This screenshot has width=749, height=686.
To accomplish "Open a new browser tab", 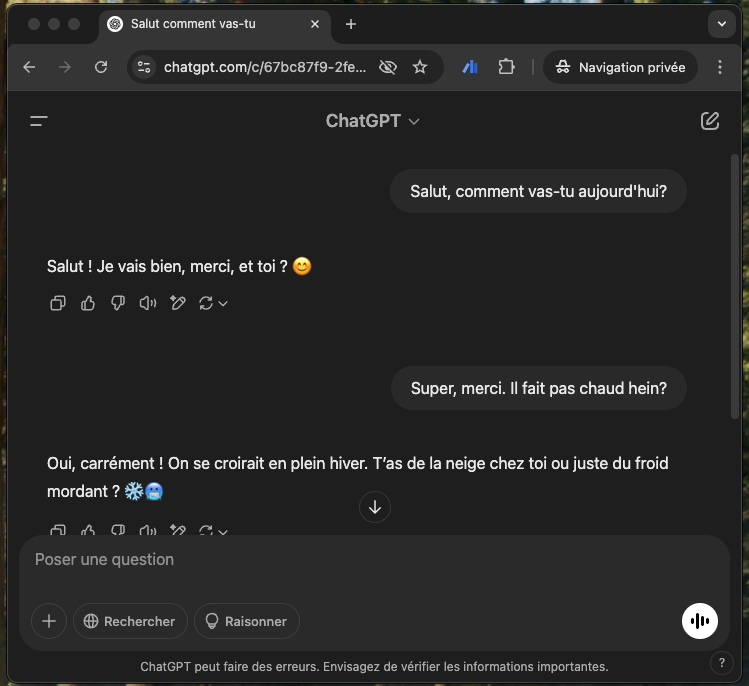I will pyautogui.click(x=351, y=24).
